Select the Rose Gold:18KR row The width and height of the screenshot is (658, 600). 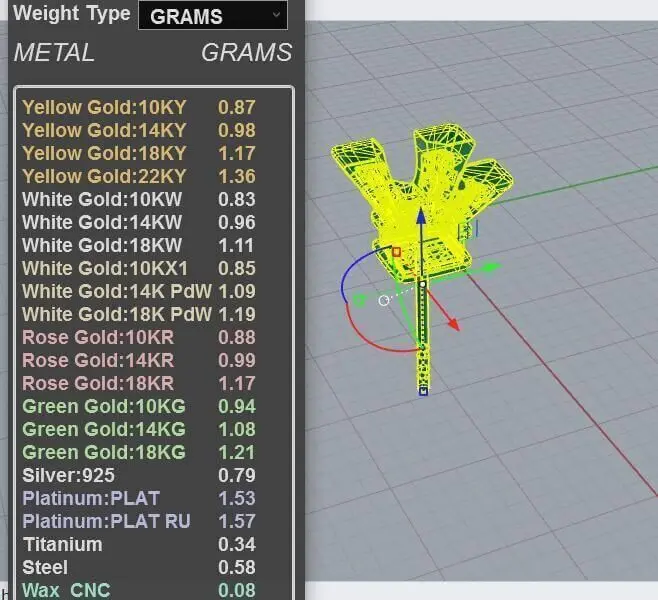click(139, 383)
